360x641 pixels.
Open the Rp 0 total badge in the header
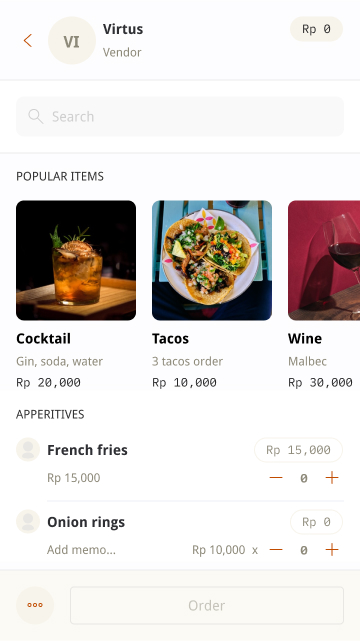pyautogui.click(x=316, y=29)
